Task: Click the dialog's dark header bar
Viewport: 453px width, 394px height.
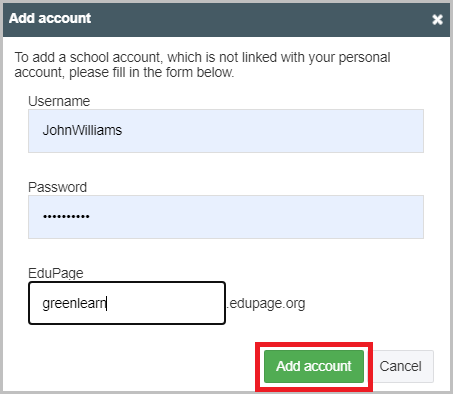Action: coord(226,20)
